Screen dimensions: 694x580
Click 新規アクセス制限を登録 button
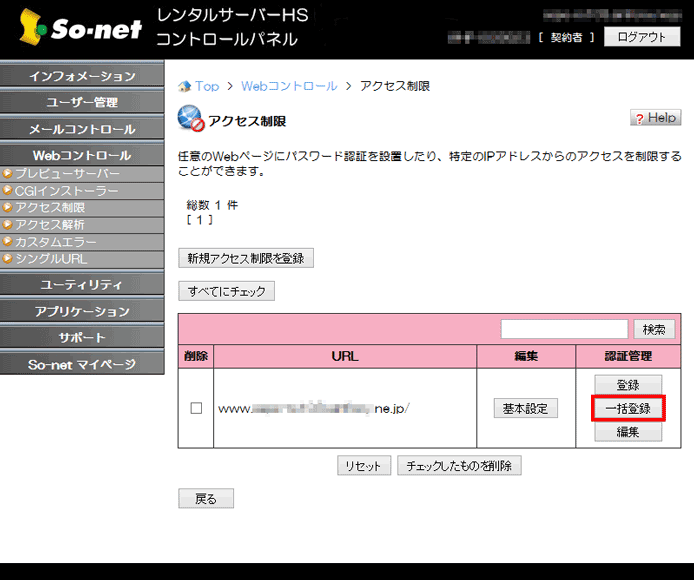[x=246, y=258]
